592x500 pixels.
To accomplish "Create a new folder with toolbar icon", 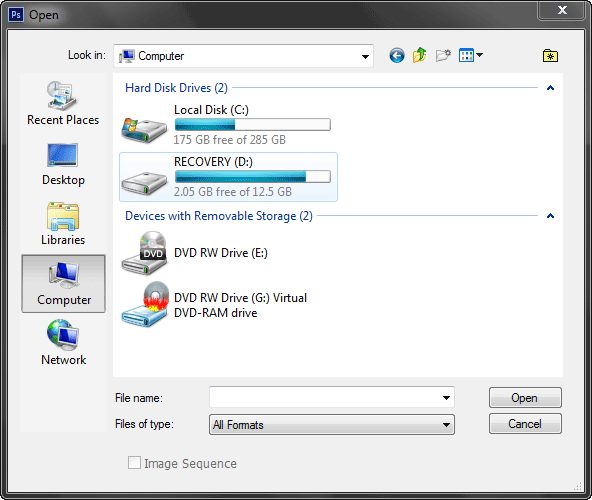I will (443, 56).
